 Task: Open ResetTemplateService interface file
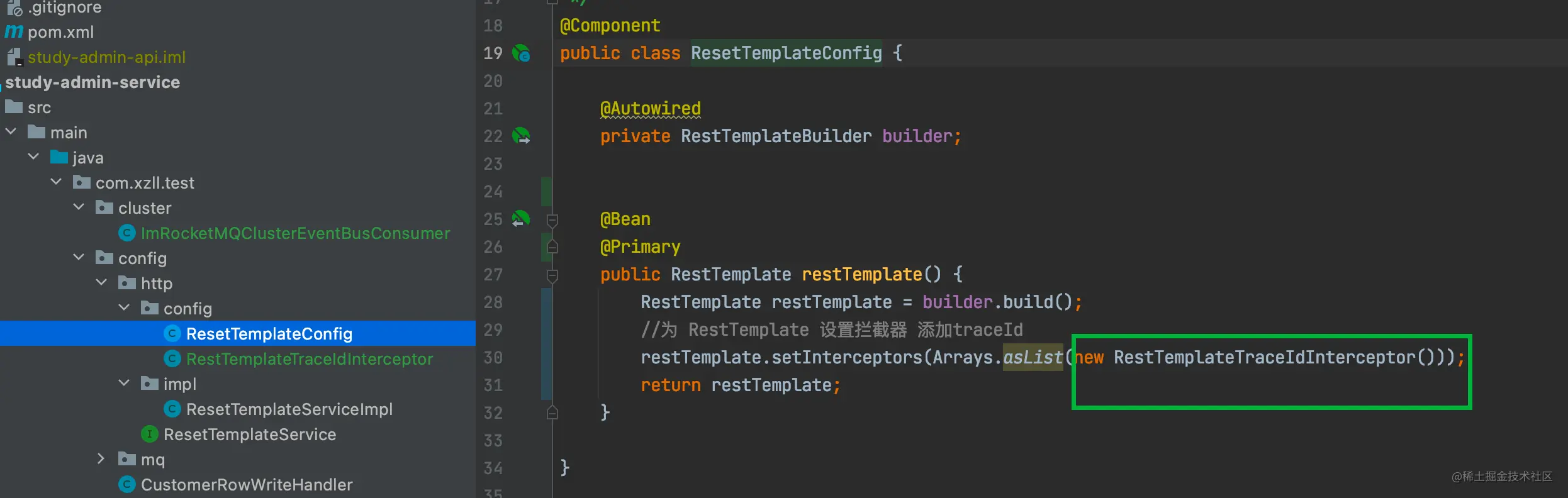[250, 434]
